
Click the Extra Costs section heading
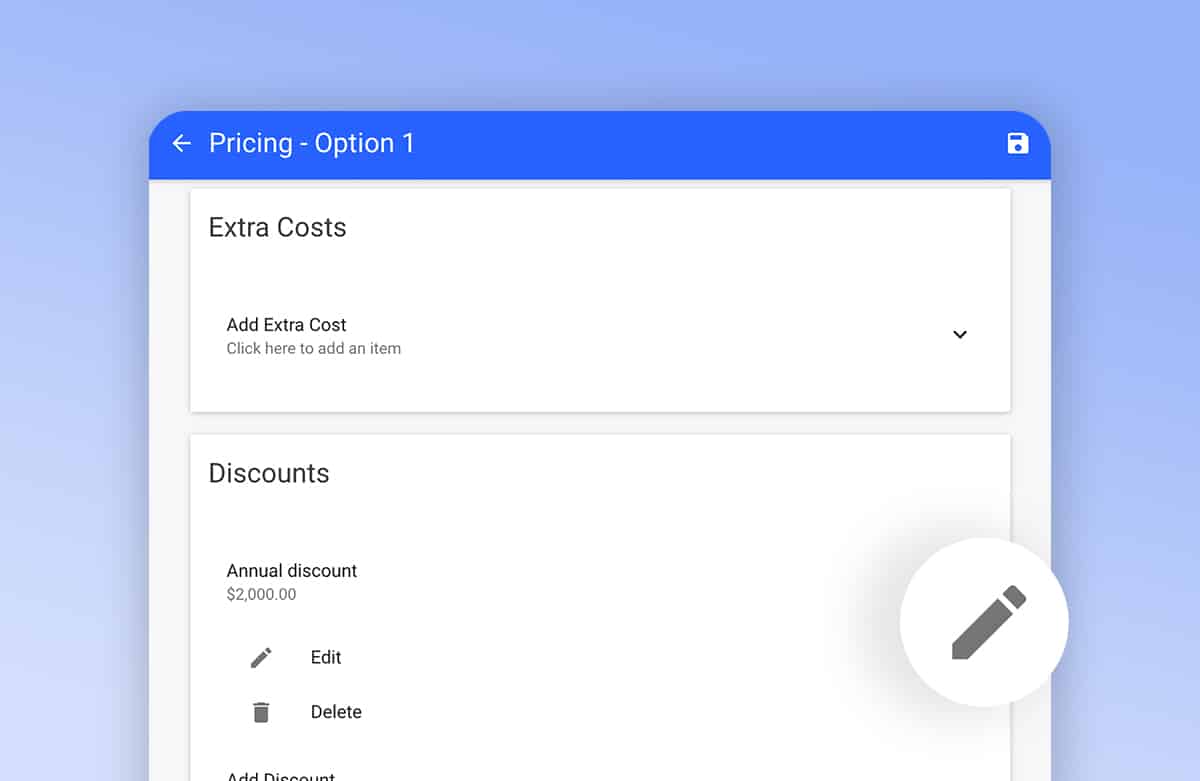pos(277,228)
